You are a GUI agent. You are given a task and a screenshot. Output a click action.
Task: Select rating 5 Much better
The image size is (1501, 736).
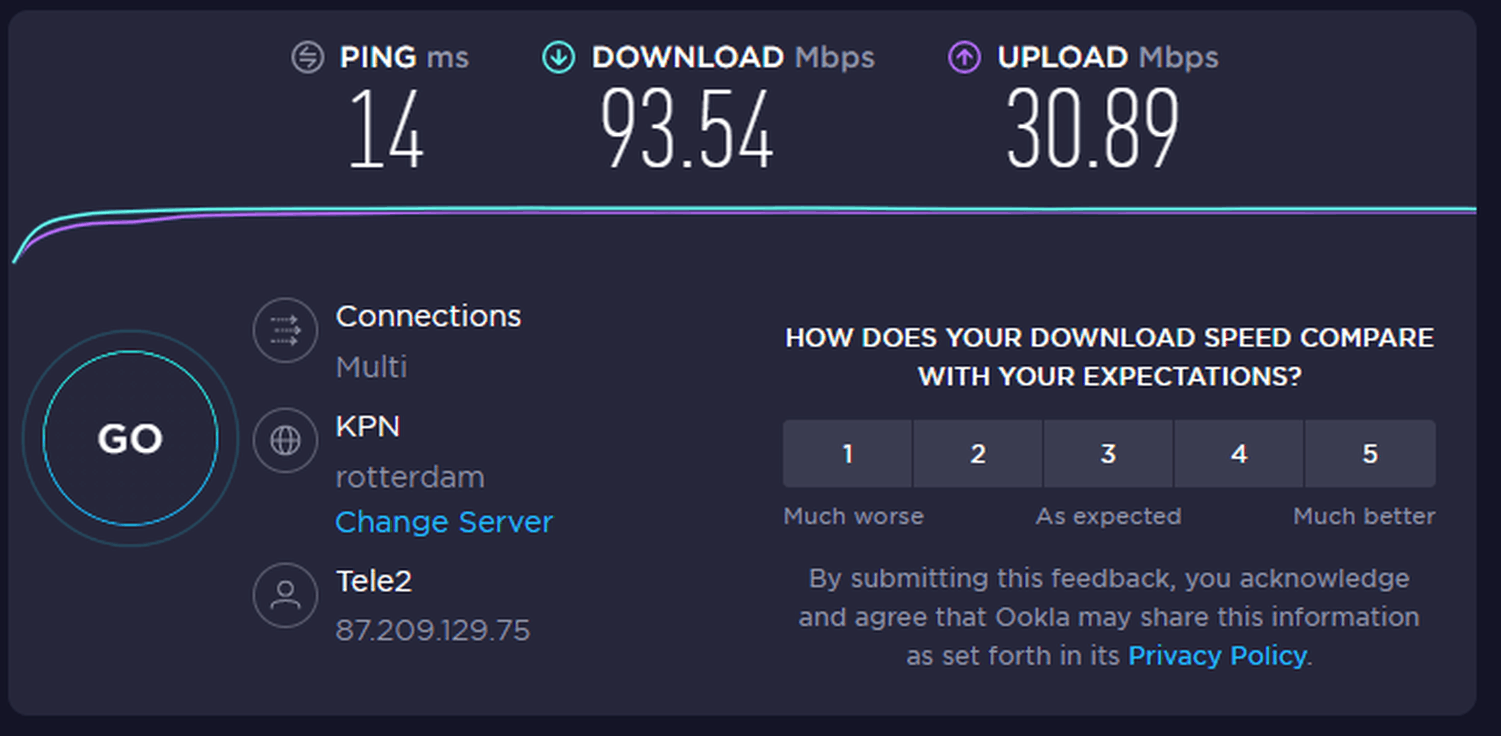coord(1370,454)
